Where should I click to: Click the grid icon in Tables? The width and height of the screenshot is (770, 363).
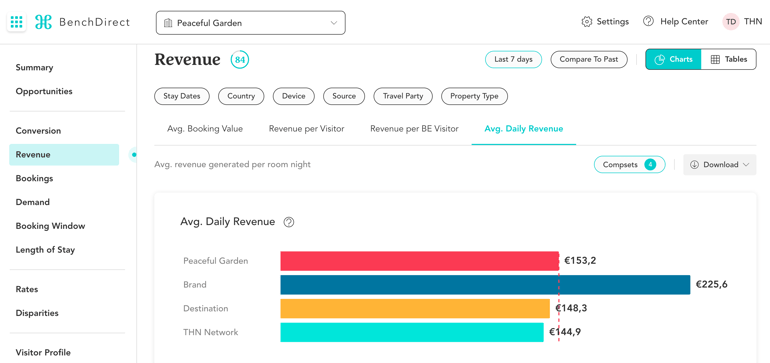click(x=715, y=59)
